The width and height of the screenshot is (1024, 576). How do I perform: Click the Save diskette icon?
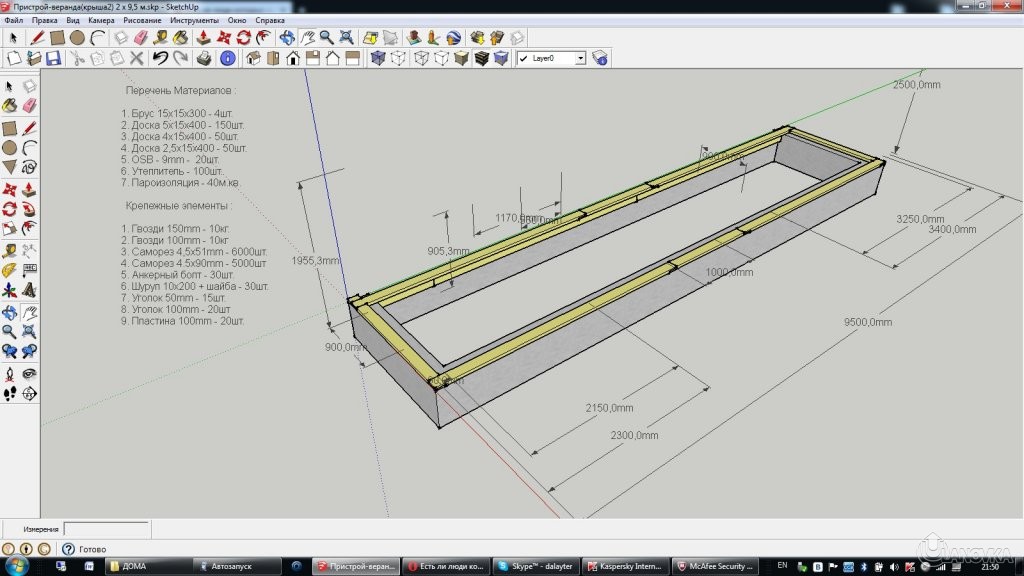(x=52, y=59)
